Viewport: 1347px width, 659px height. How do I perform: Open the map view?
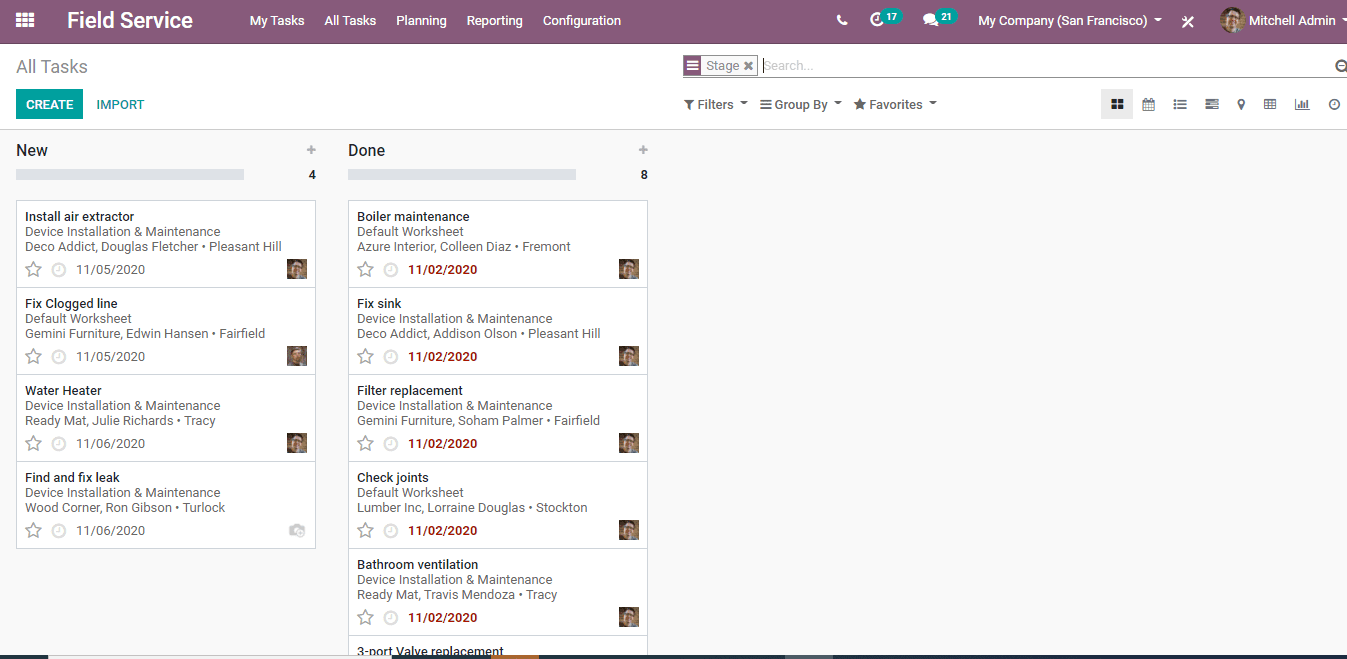point(1241,104)
